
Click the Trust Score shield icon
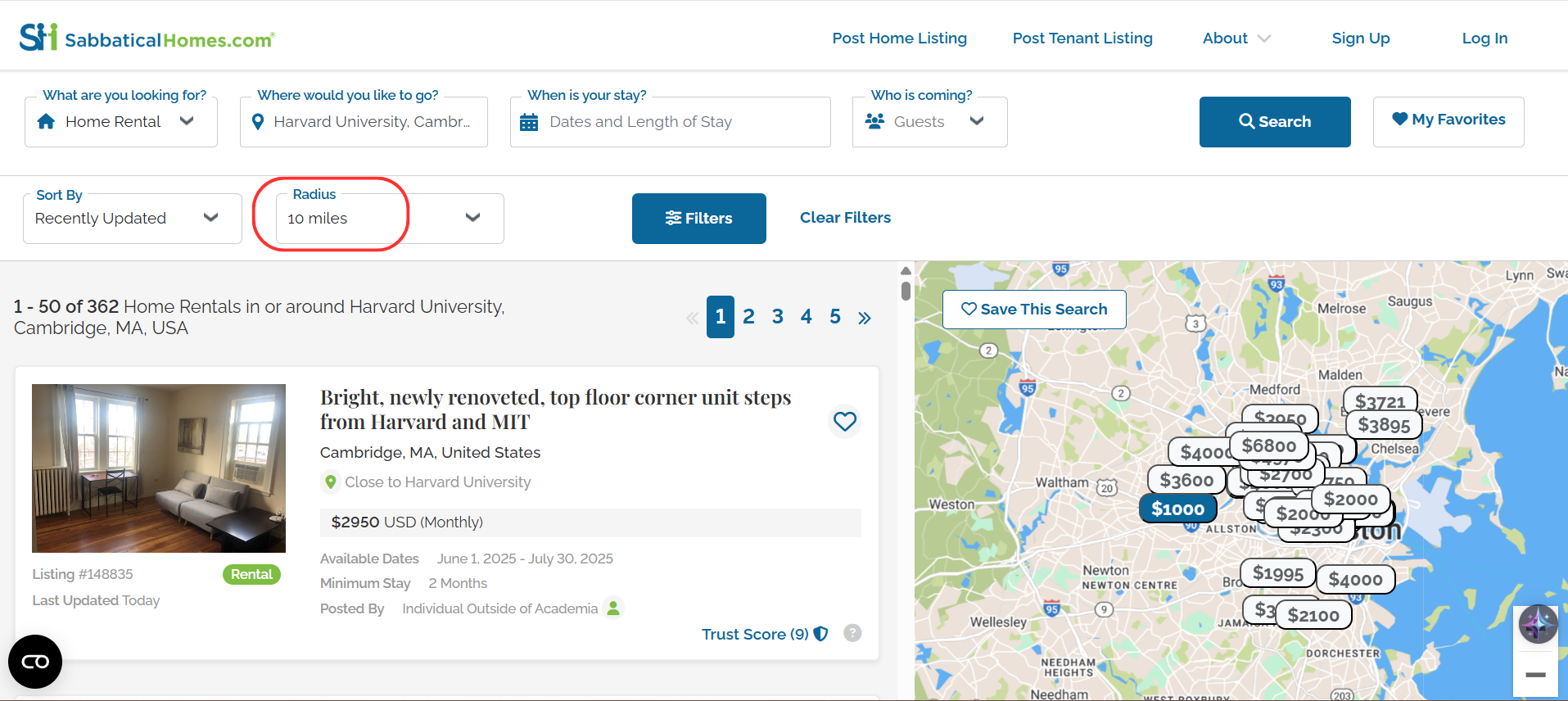click(820, 634)
